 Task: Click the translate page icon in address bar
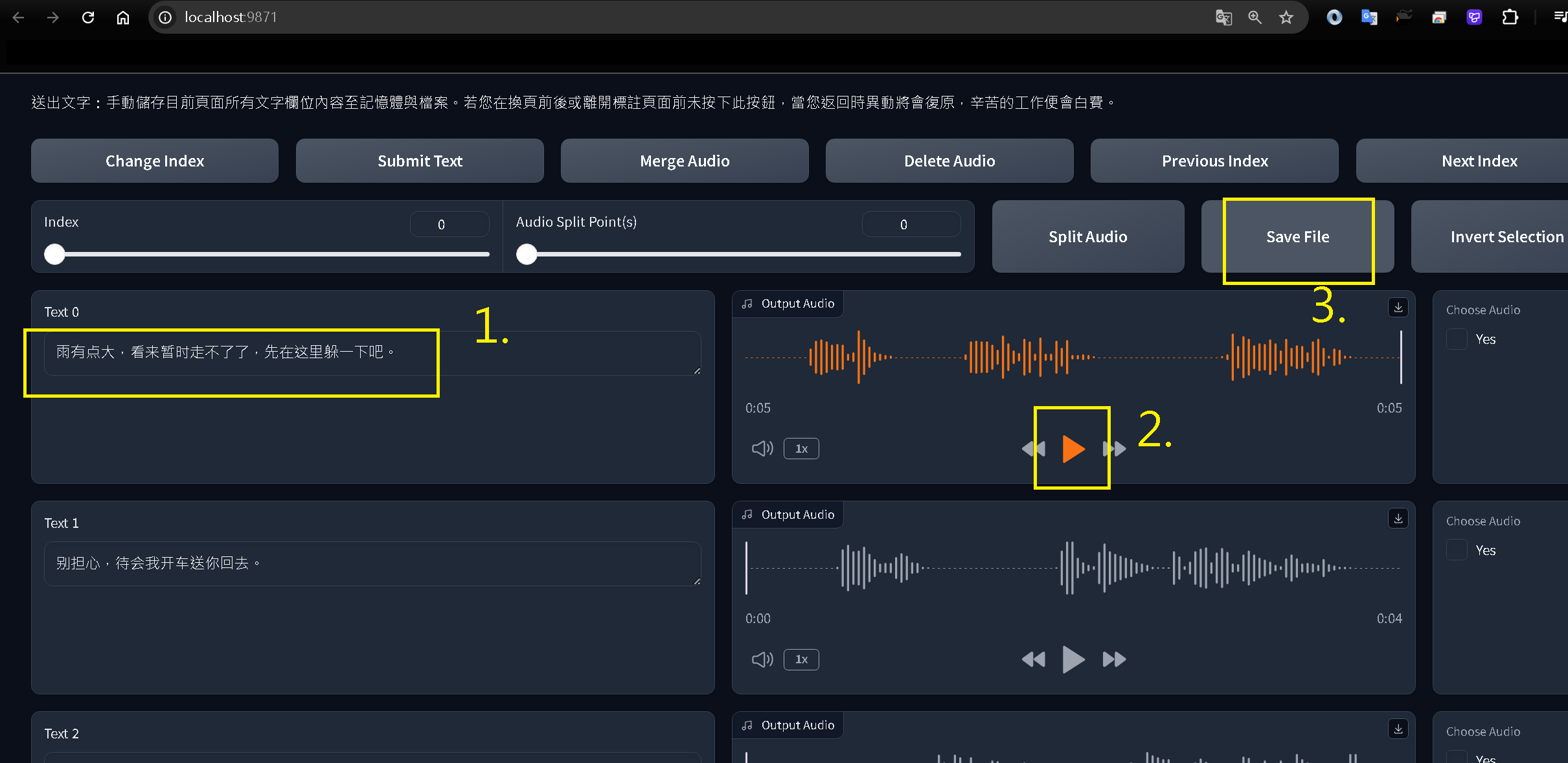[x=1223, y=17]
